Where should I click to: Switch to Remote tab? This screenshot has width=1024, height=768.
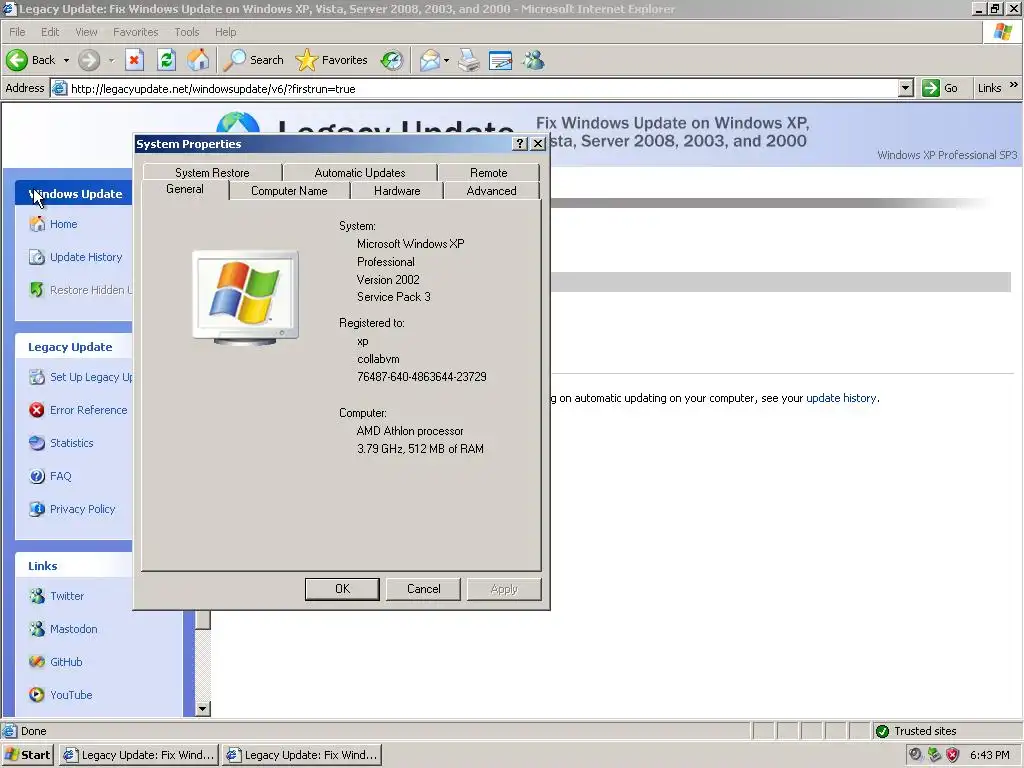tap(488, 172)
